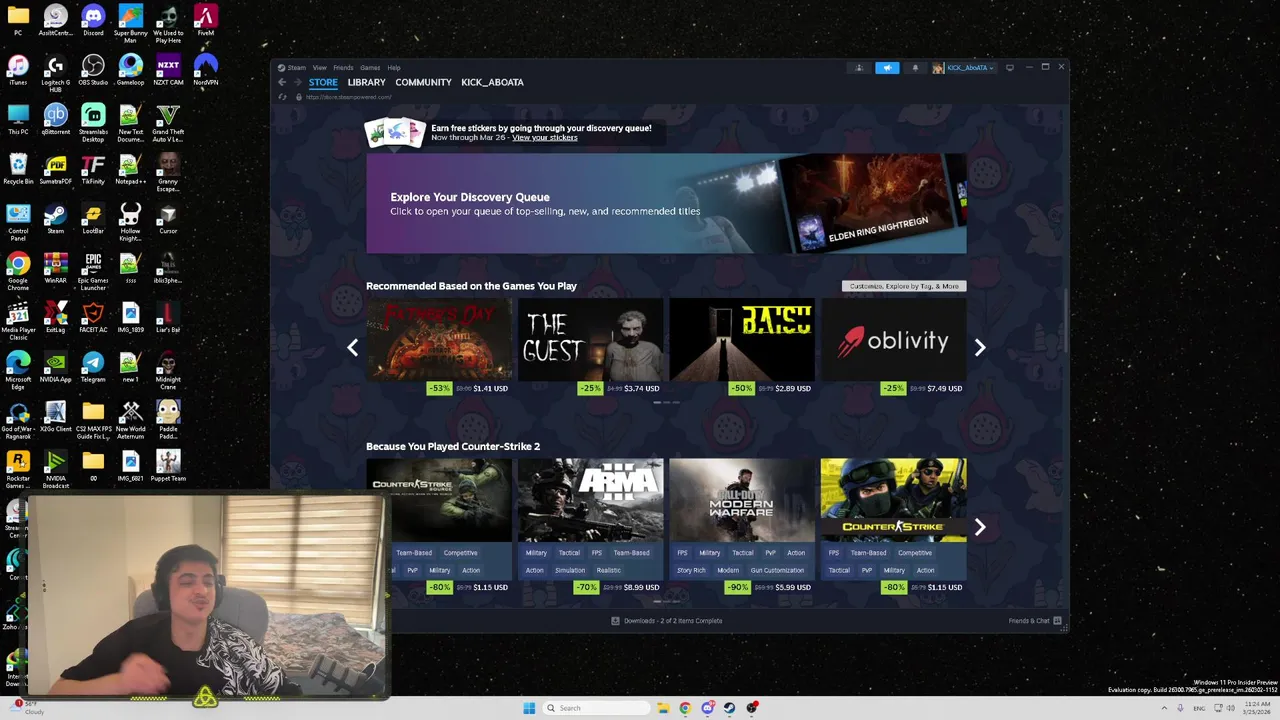Advance the Counter-Strike 2 carousel right arrow
The width and height of the screenshot is (1280, 720).
coord(980,527)
